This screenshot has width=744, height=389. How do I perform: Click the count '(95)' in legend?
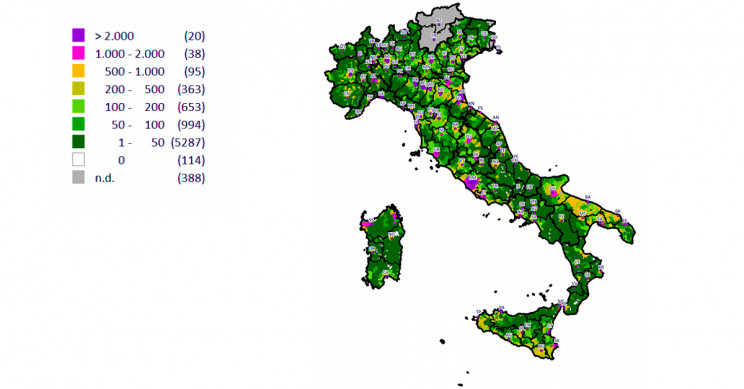[x=195, y=72]
